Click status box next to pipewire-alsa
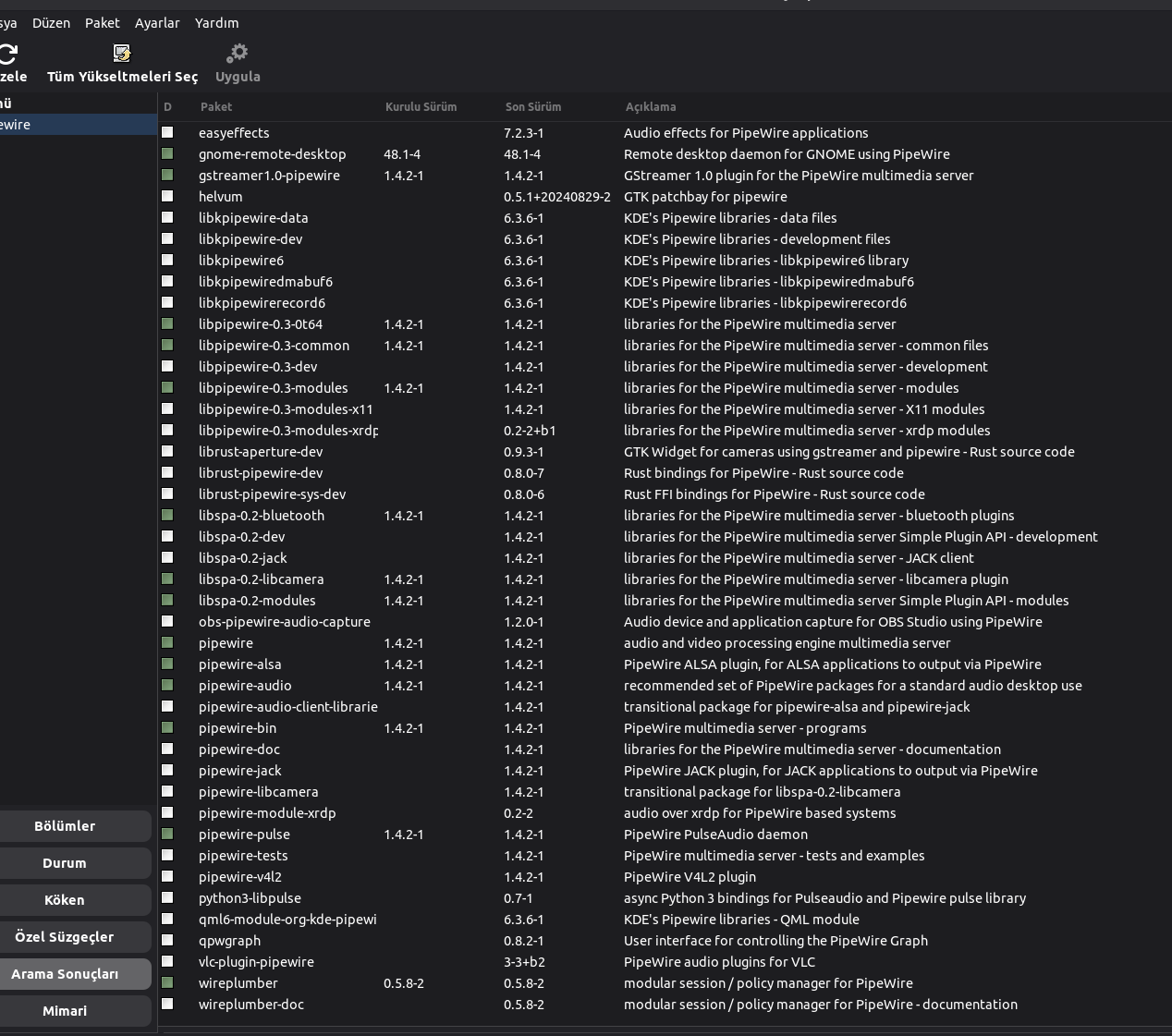Screen dimensions: 1172x1036 point(167,664)
